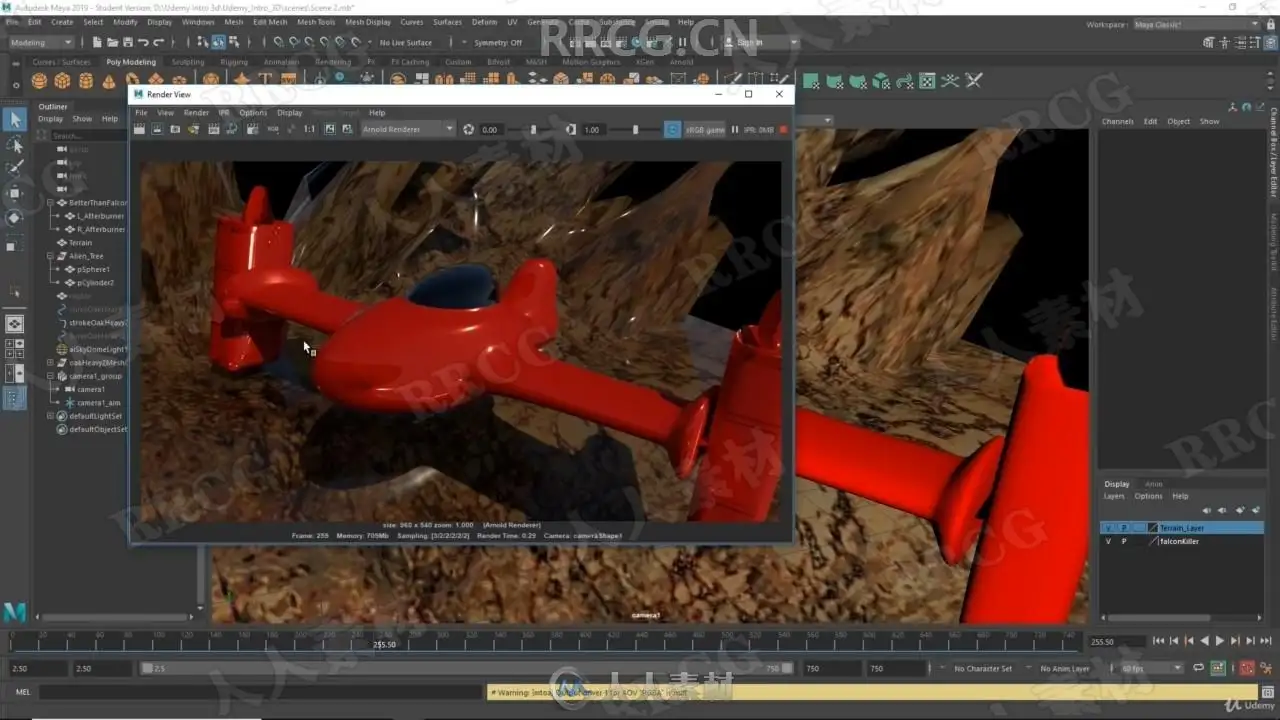
Task: Select the arrow Select tool in toolbox
Action: [15, 119]
